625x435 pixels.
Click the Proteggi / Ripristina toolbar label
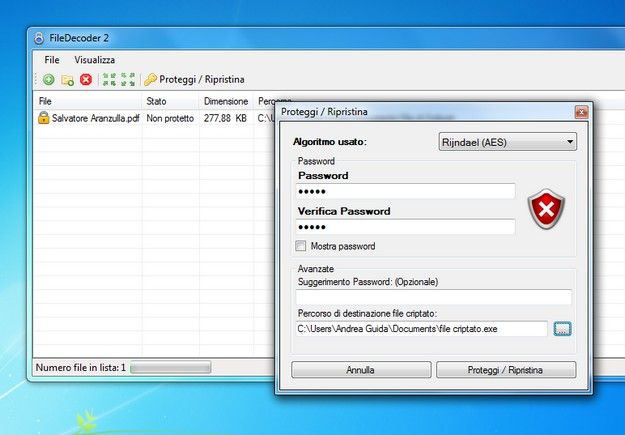point(202,79)
